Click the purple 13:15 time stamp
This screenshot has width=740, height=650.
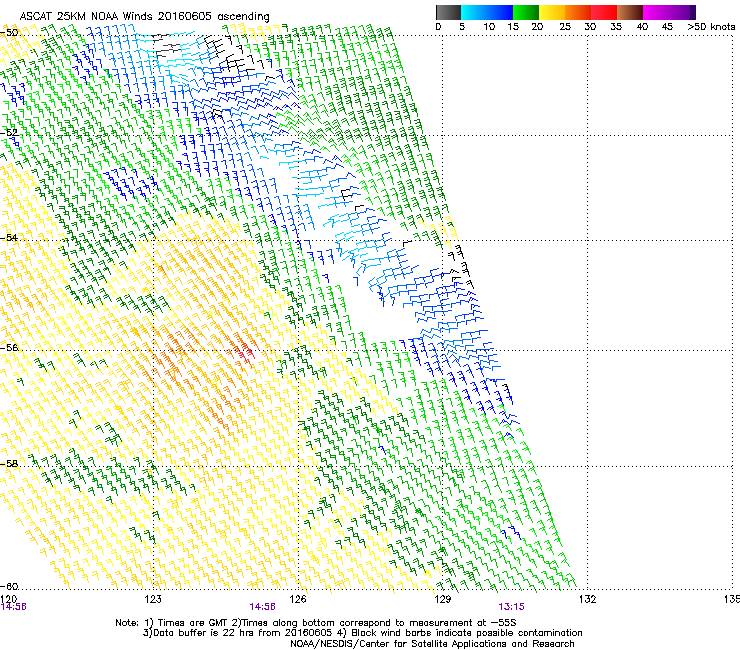pyautogui.click(x=512, y=607)
